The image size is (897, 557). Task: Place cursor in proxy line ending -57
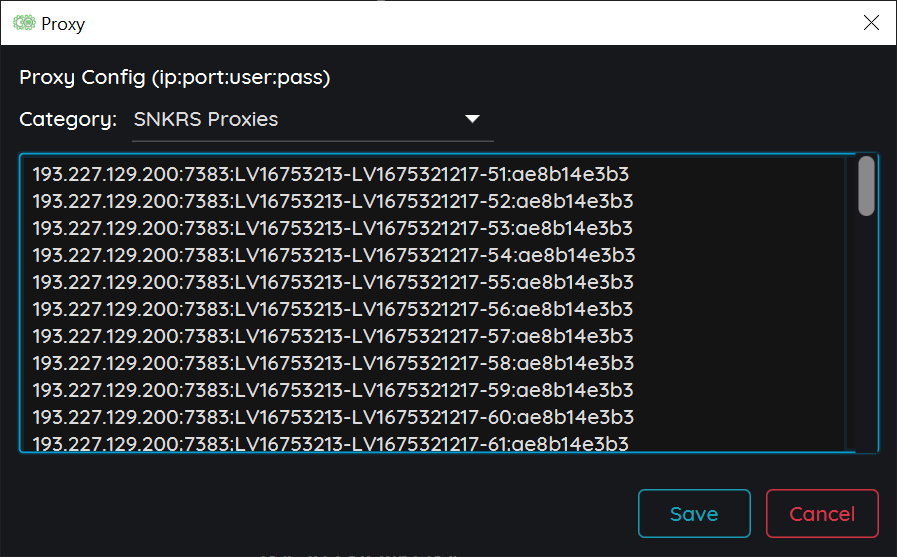(333, 336)
